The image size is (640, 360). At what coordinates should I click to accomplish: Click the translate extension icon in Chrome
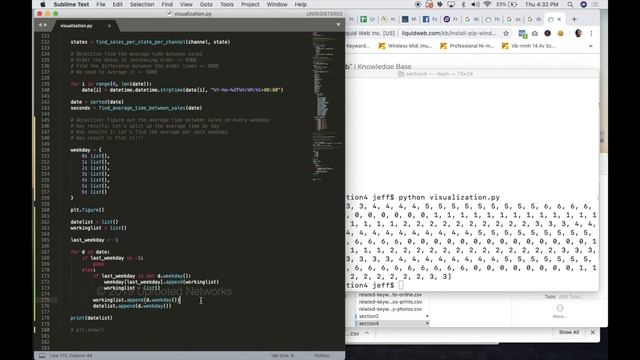tap(522, 33)
